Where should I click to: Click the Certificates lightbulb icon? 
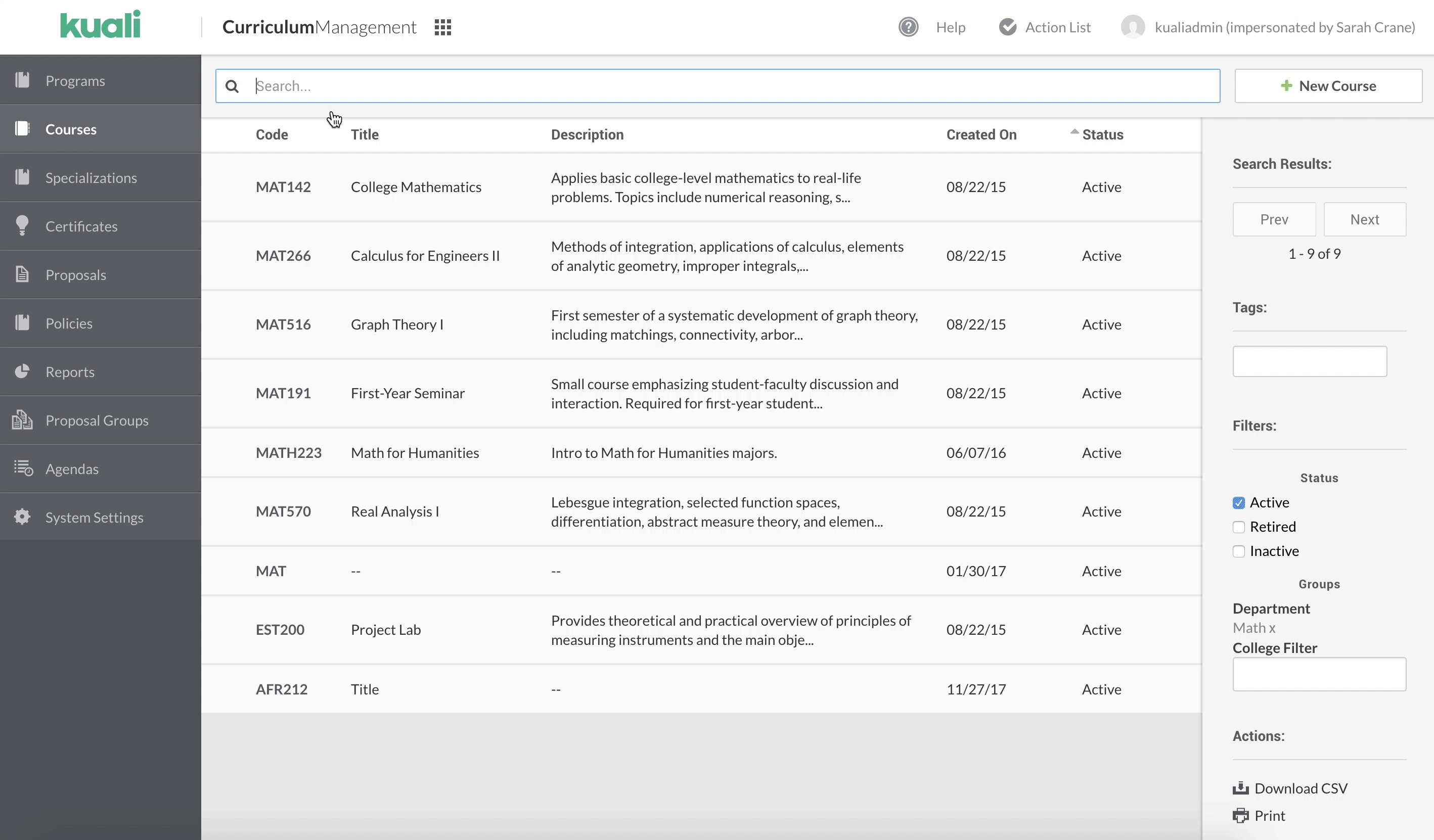pos(23,225)
